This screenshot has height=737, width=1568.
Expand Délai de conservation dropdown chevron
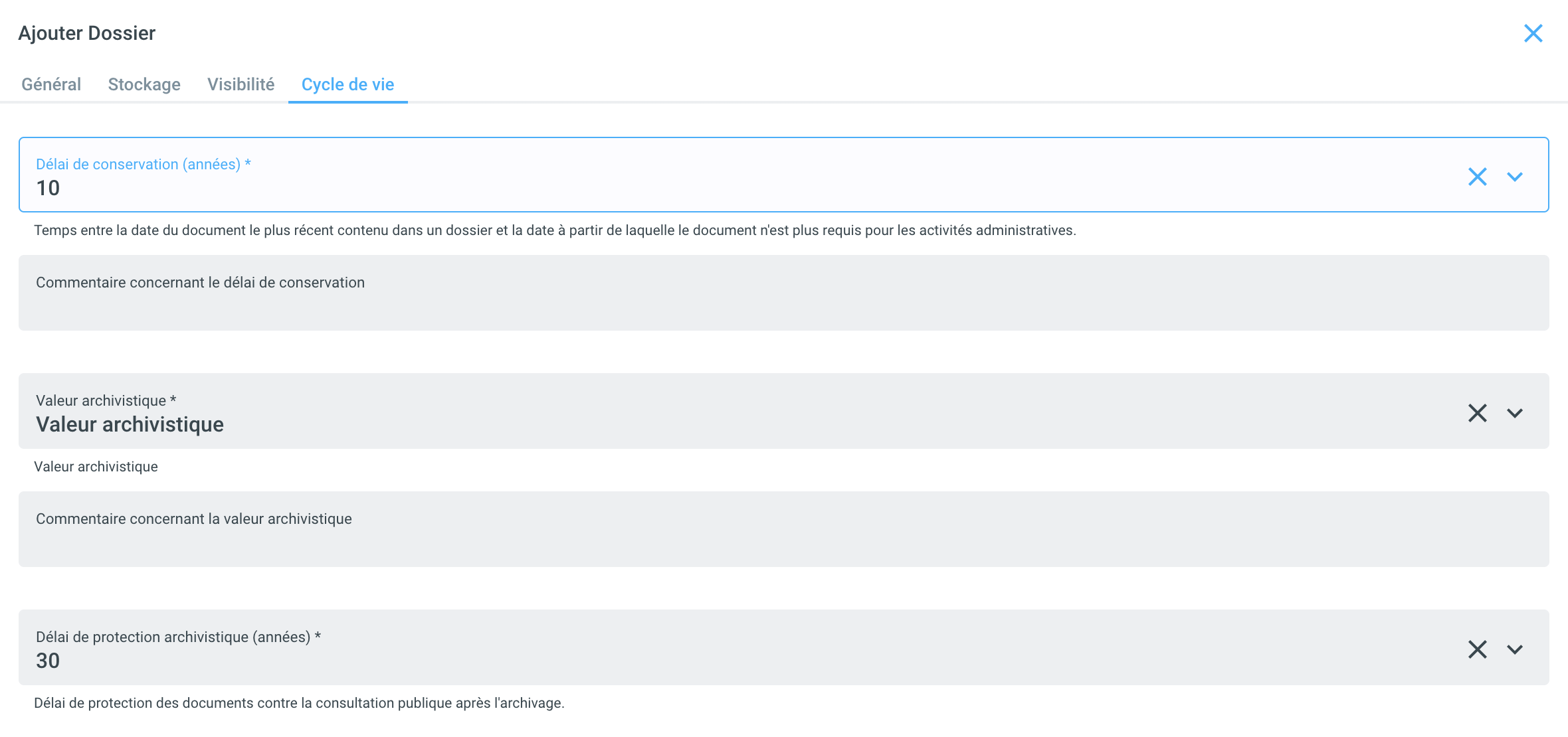[x=1515, y=177]
